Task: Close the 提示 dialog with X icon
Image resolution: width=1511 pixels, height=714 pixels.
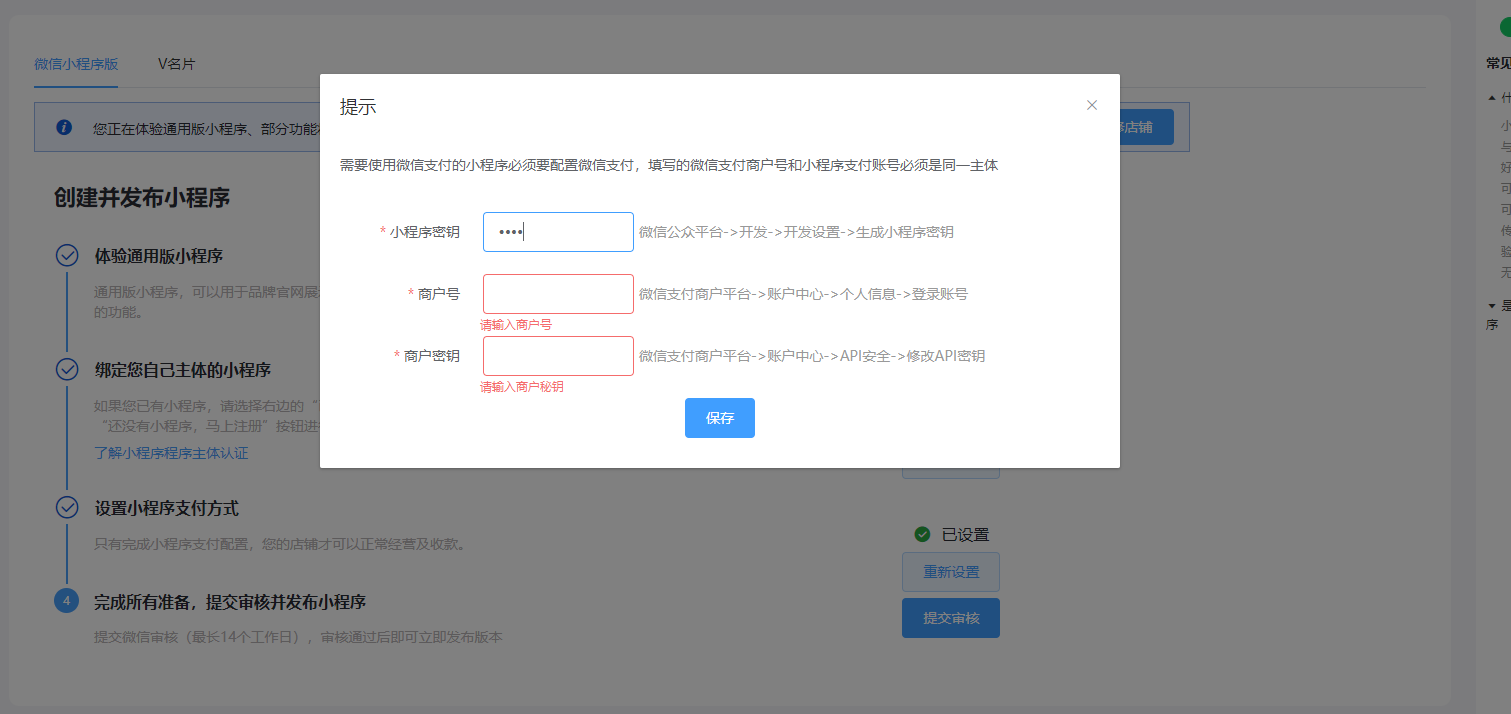Action: coord(1092,105)
